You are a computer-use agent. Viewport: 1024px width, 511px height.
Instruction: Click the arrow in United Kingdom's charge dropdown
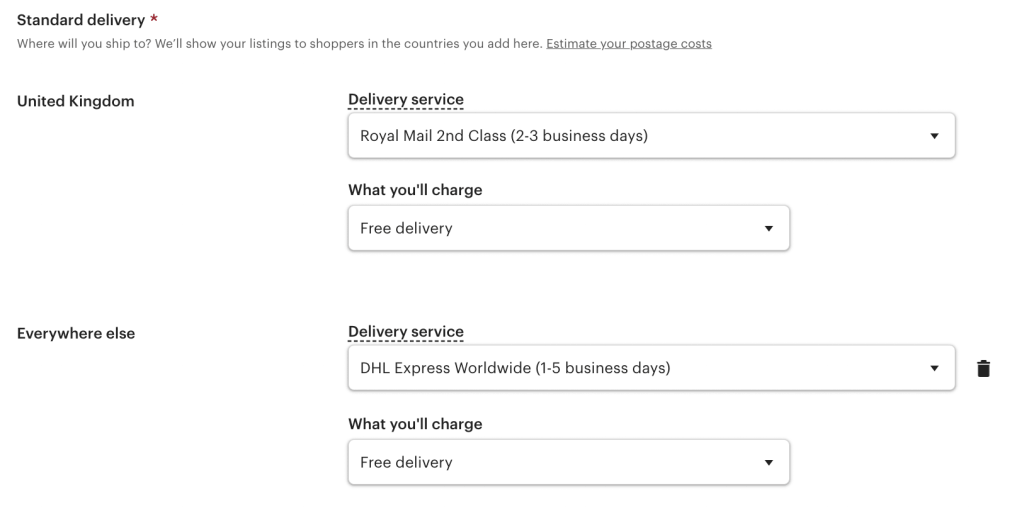[768, 229]
